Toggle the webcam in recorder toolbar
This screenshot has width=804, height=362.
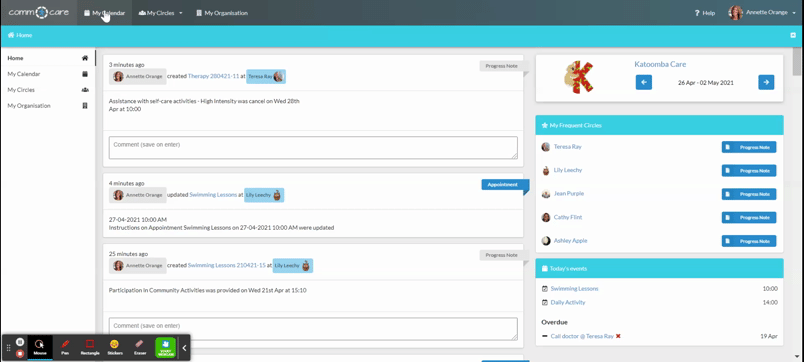coord(165,347)
